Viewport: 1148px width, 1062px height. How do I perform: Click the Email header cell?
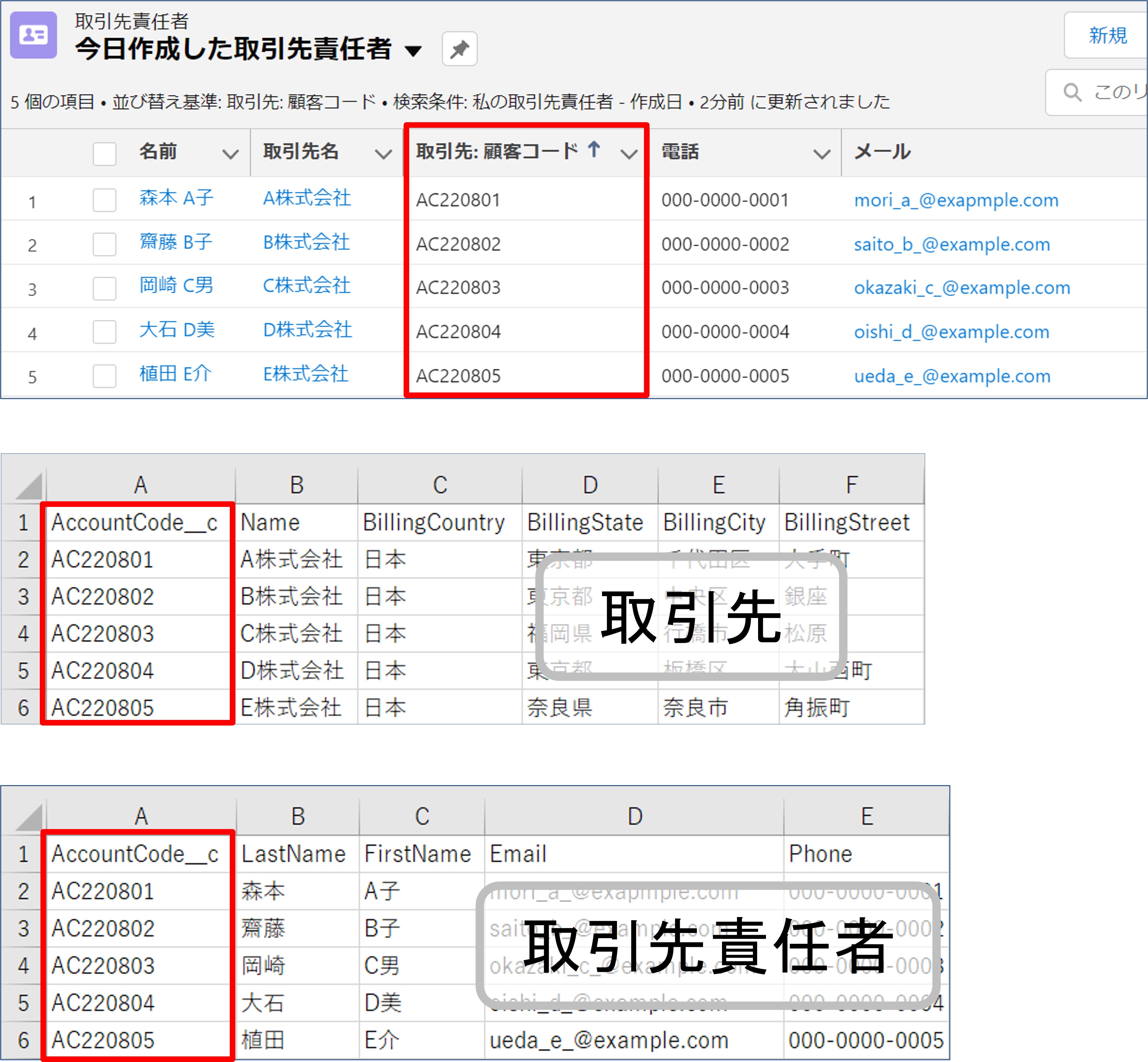pos(634,854)
